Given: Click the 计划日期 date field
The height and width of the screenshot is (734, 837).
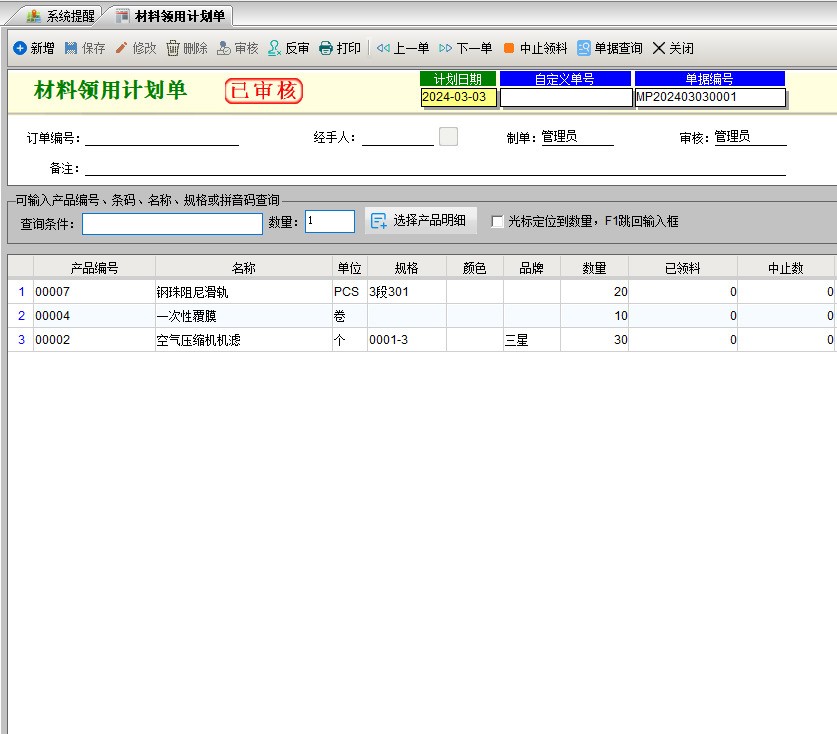Looking at the screenshot, I should [458, 97].
